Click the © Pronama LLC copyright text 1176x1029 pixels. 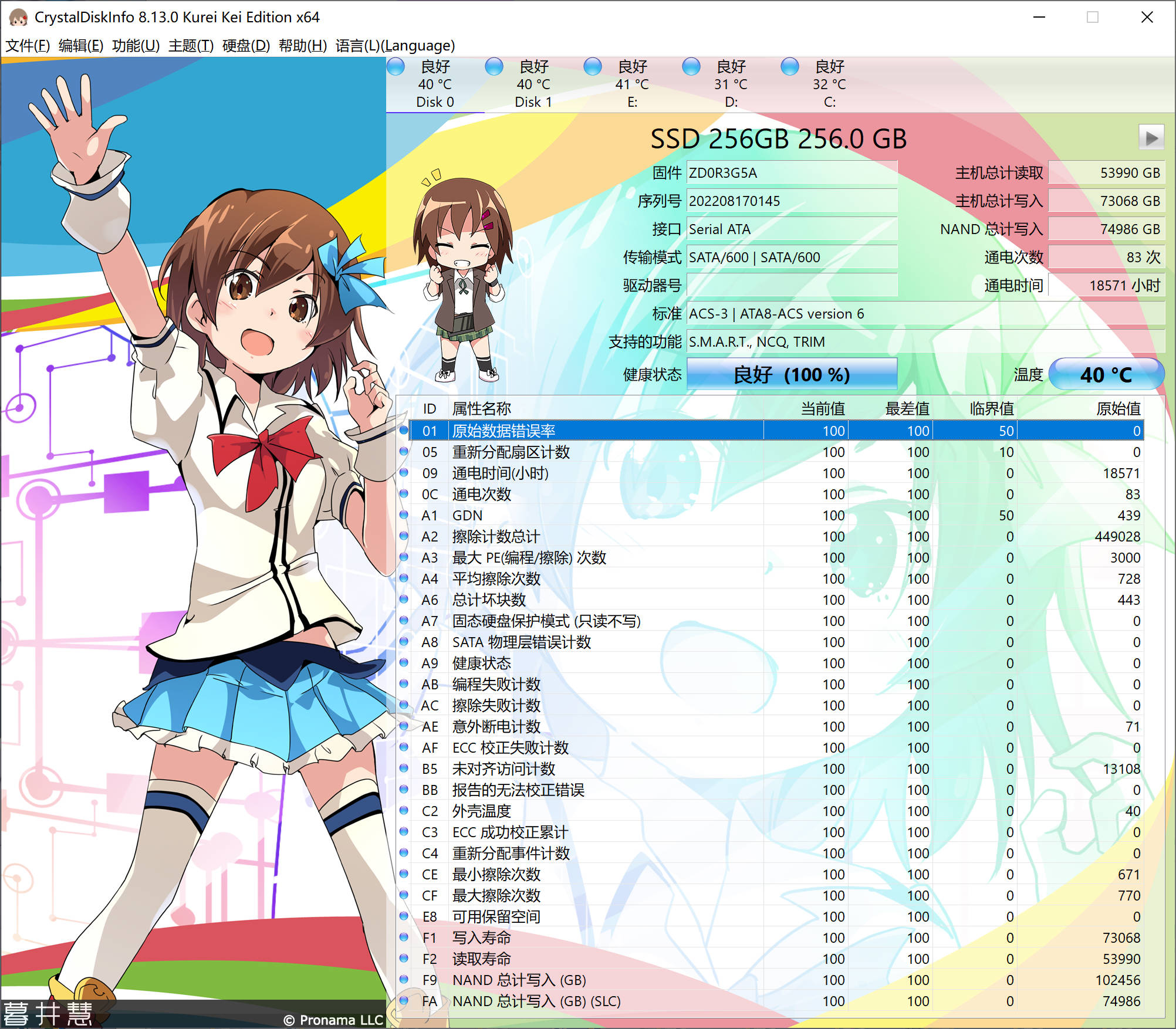[x=333, y=1020]
